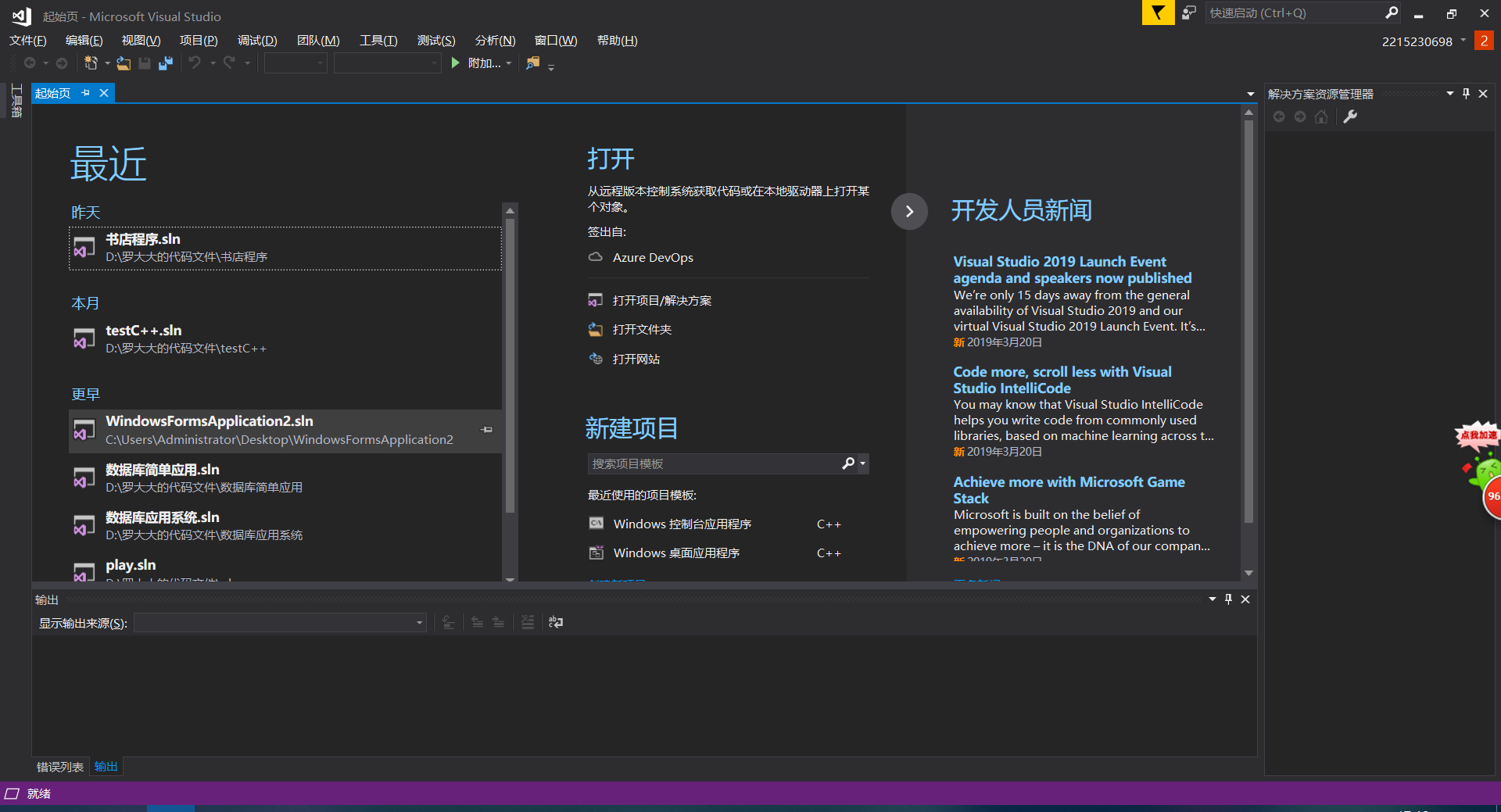Open the solution configurations combo box
The height and width of the screenshot is (812, 1501).
[296, 63]
